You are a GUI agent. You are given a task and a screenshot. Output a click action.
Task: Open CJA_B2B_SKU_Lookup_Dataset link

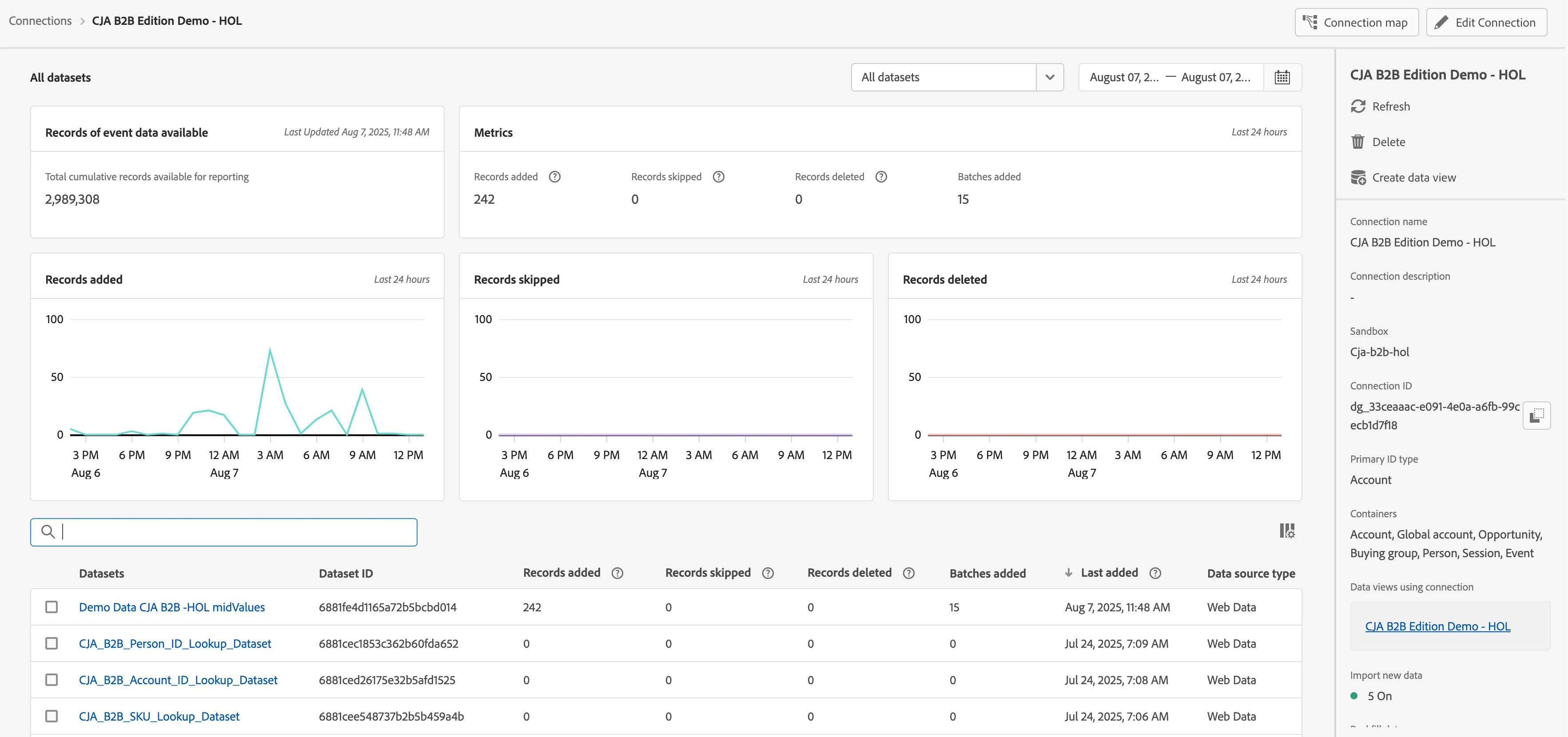159,716
